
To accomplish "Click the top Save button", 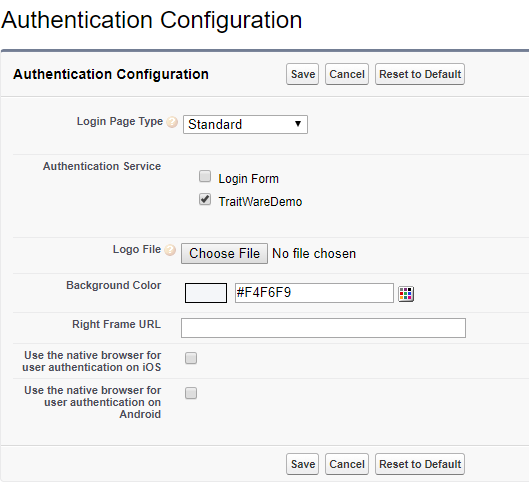I will tap(303, 74).
